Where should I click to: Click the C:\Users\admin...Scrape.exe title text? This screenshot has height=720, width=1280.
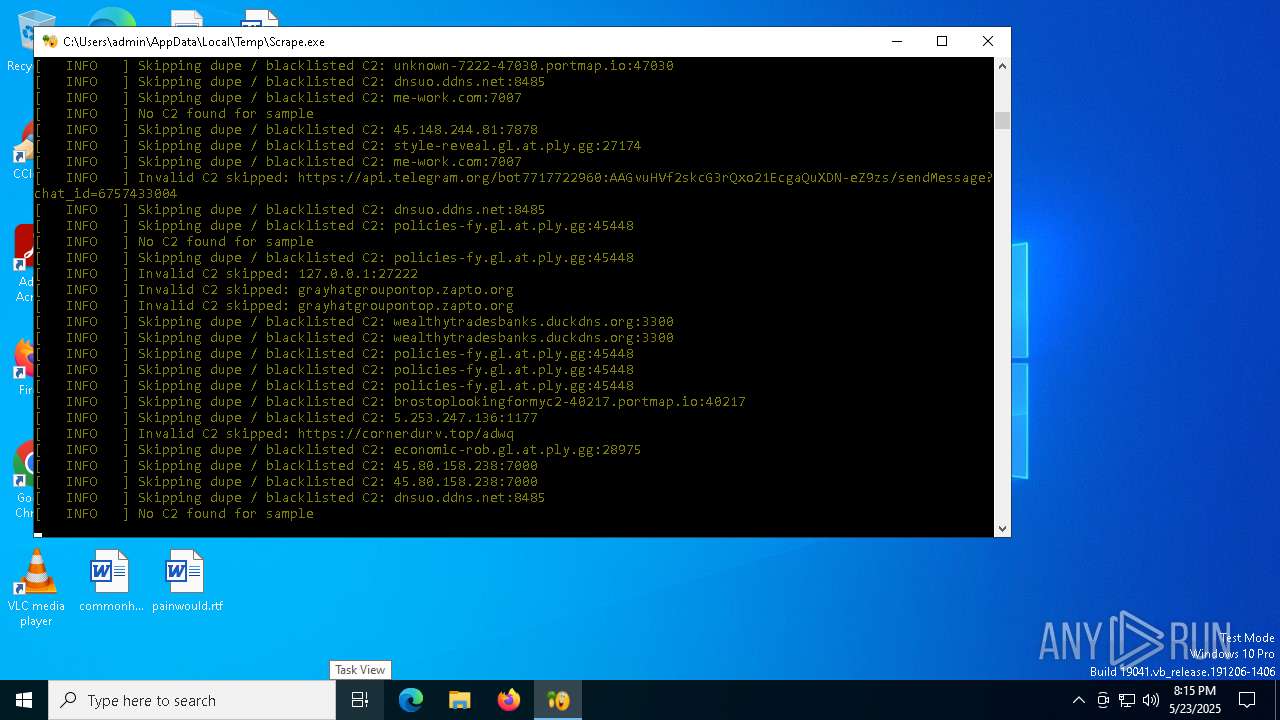pos(194,41)
